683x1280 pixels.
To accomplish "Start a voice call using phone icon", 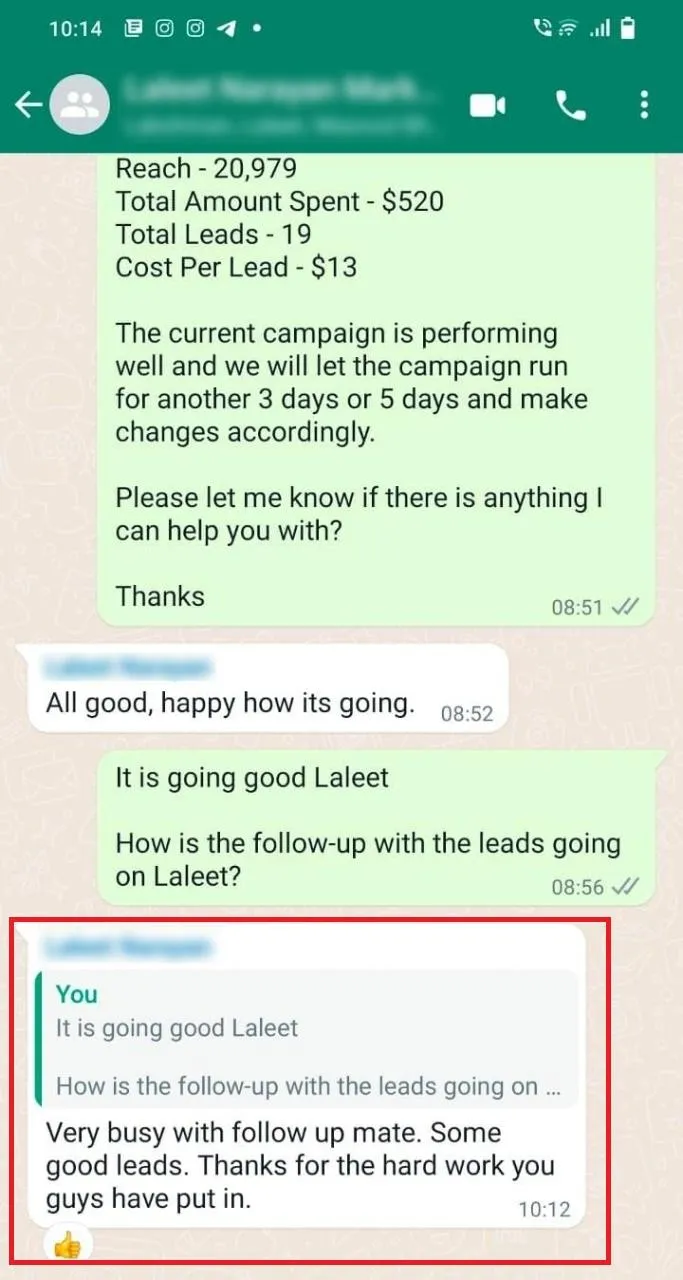I will click(571, 105).
